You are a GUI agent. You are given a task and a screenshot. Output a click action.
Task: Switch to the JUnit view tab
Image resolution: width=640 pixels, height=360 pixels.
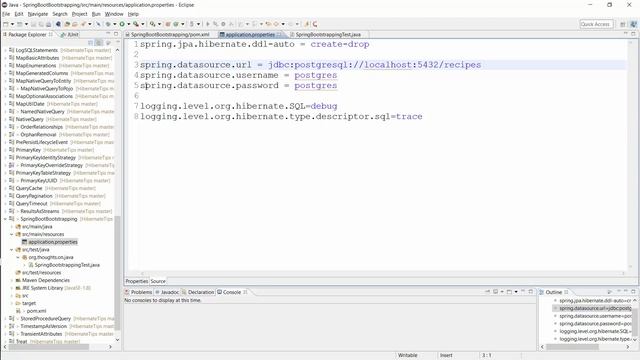pyautogui.click(x=70, y=35)
